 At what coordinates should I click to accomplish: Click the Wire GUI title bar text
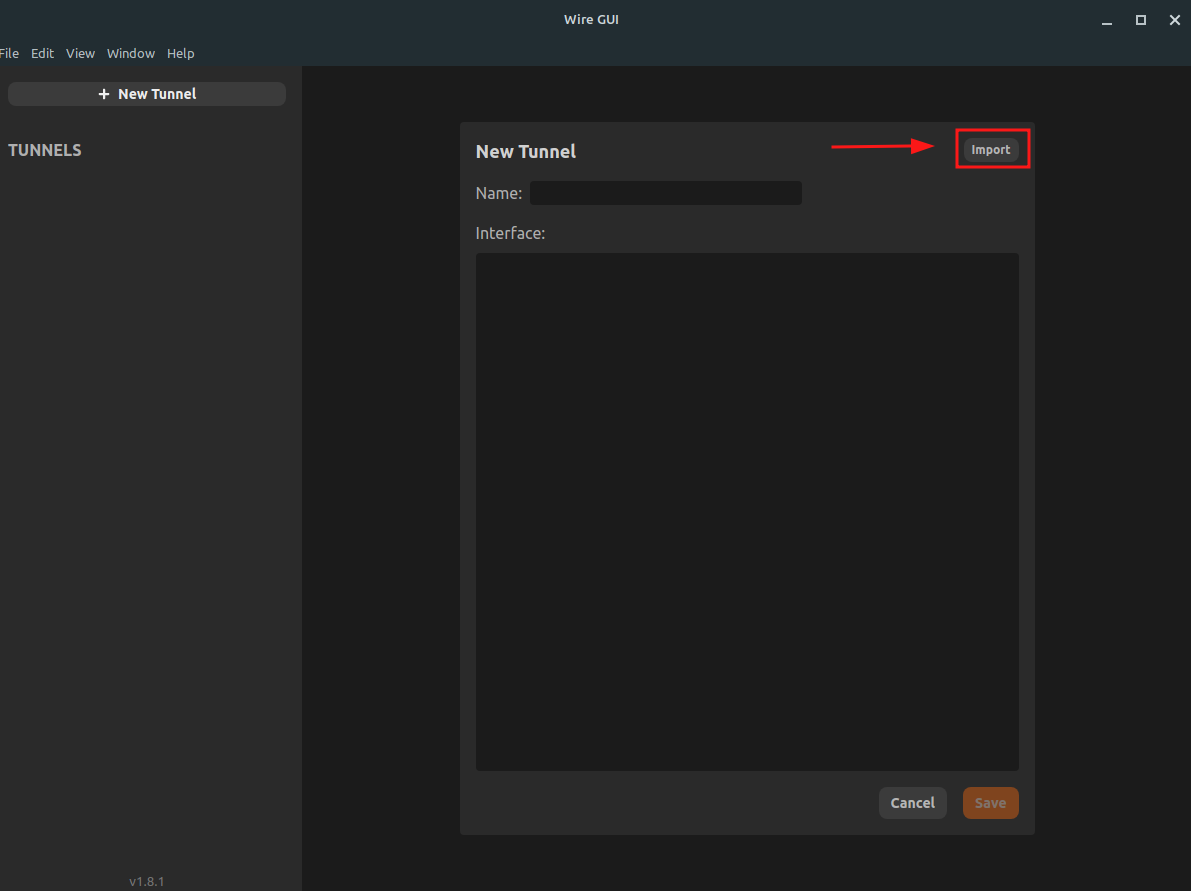(591, 18)
